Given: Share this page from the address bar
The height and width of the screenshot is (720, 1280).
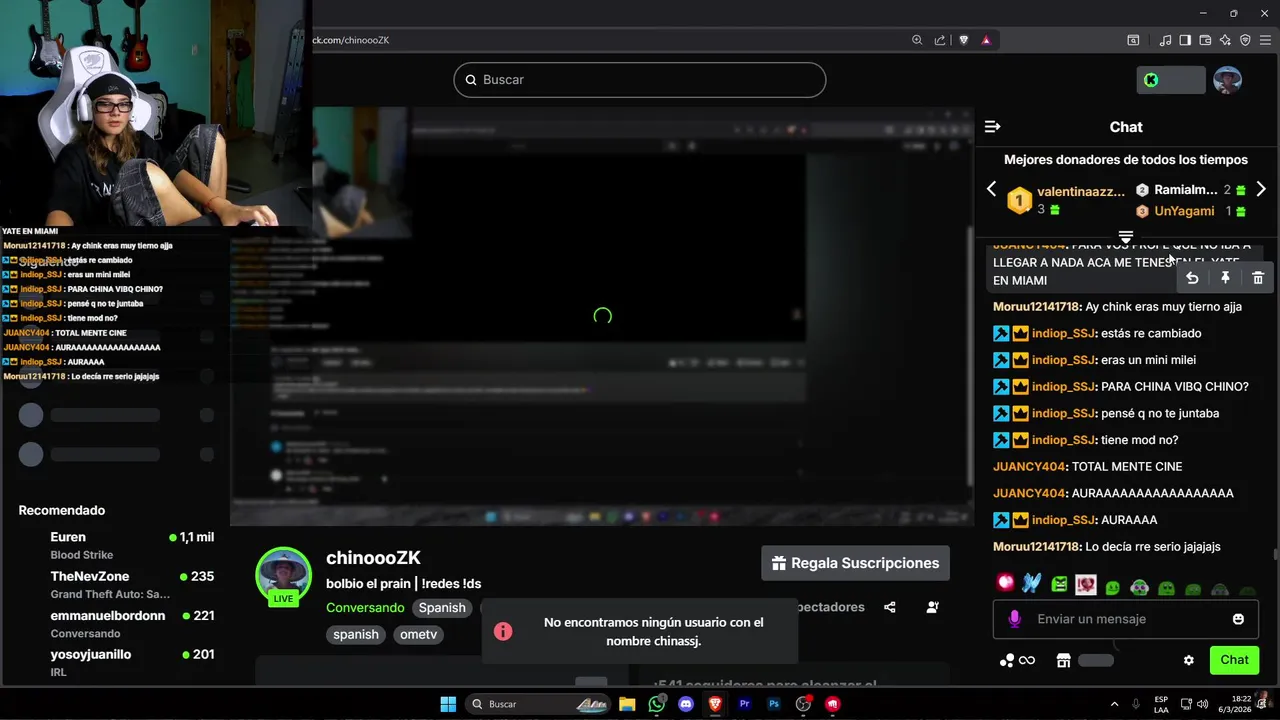Looking at the screenshot, I should click(940, 40).
